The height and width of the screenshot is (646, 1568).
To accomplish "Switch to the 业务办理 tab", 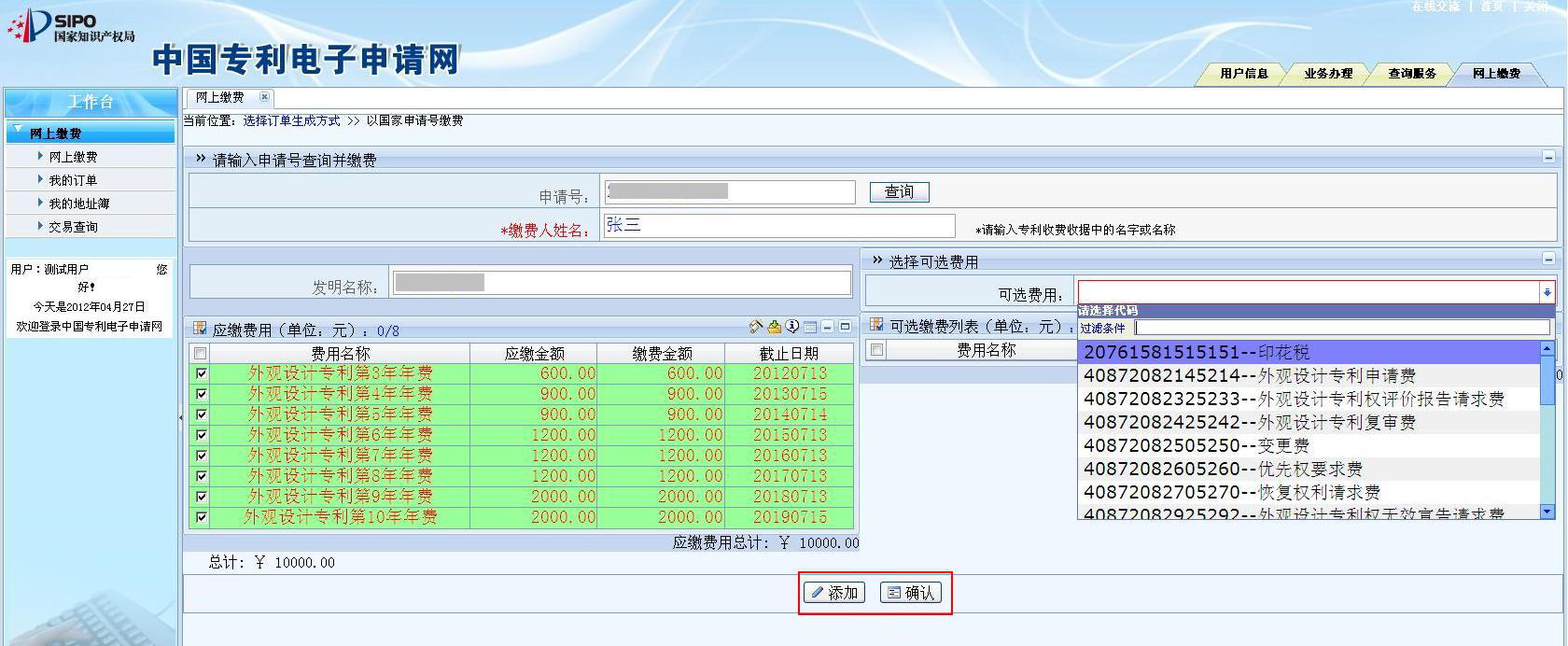I will [x=1327, y=74].
